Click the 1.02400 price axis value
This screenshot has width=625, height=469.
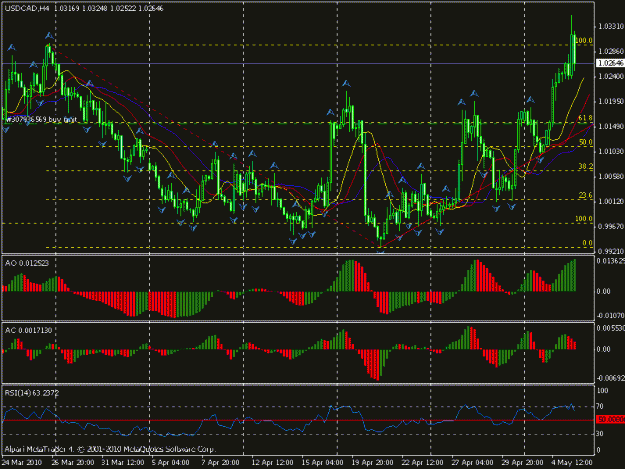(611, 76)
